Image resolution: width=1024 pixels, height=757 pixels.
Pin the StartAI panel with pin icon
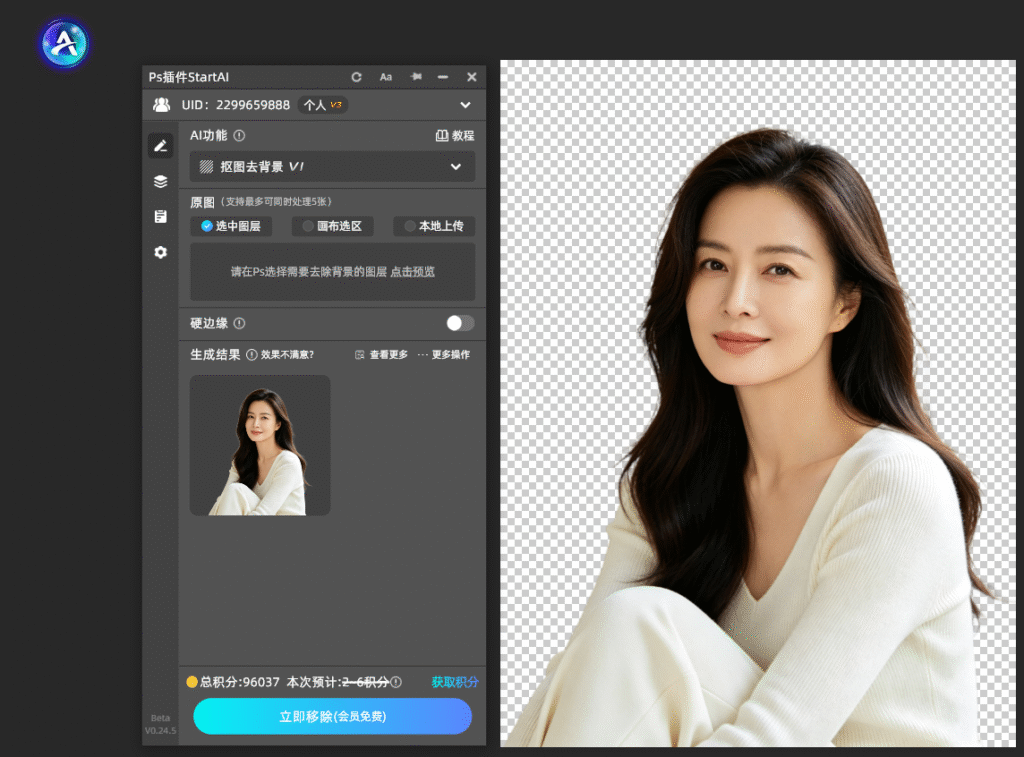pyautogui.click(x=415, y=77)
